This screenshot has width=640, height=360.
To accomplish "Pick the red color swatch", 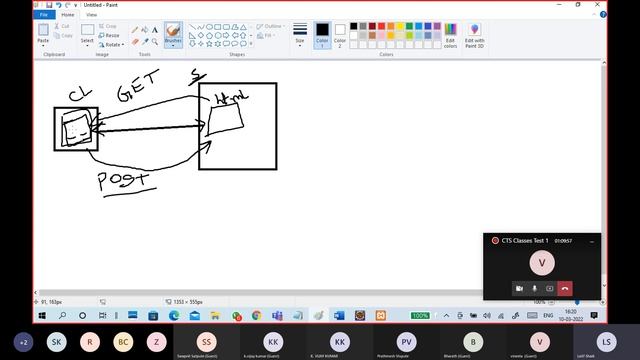I will point(381,26).
